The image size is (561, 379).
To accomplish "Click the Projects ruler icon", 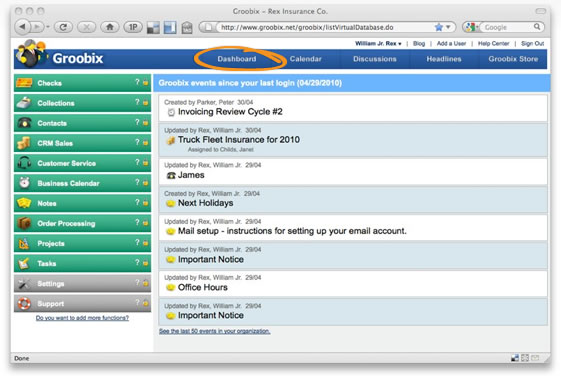I will tap(24, 243).
